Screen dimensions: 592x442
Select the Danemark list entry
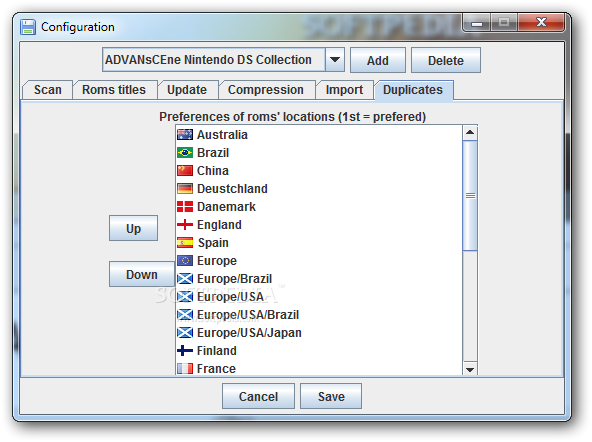(319, 207)
